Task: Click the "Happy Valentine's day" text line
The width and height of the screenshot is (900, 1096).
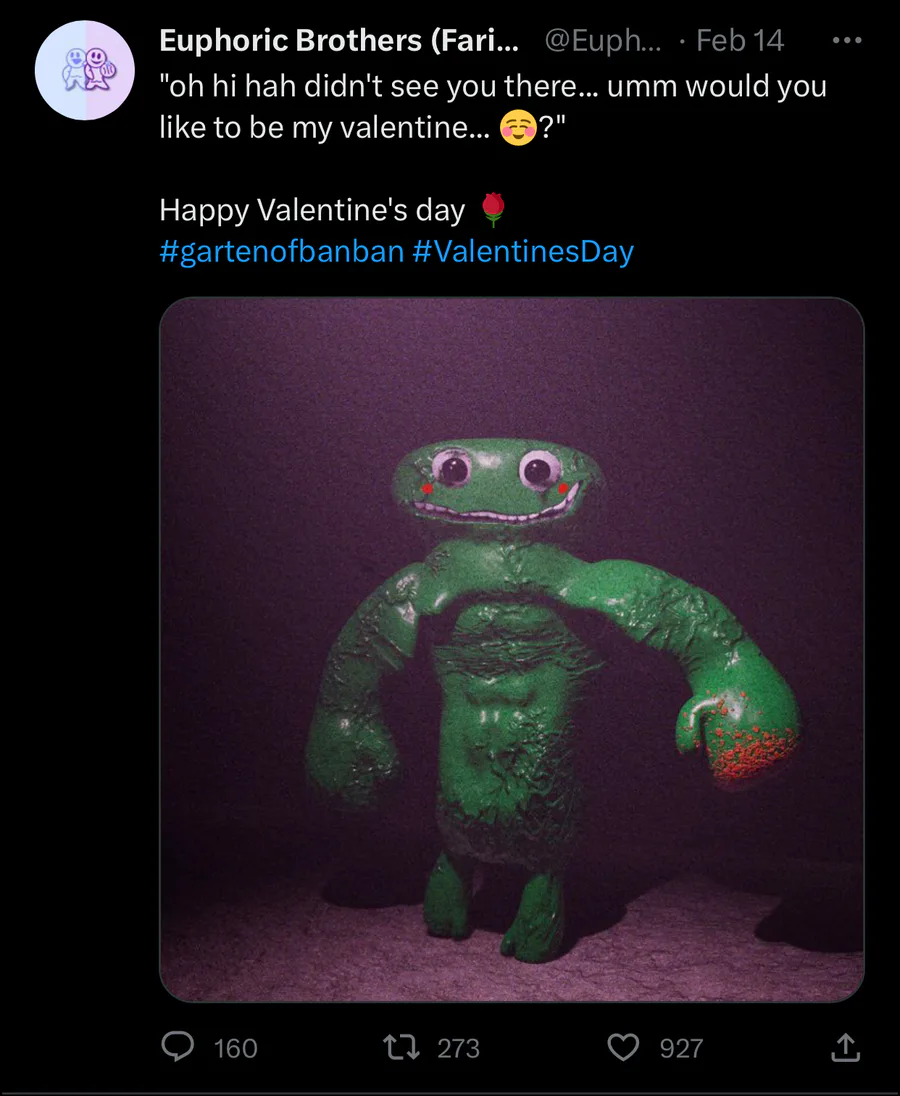Action: pyautogui.click(x=312, y=210)
